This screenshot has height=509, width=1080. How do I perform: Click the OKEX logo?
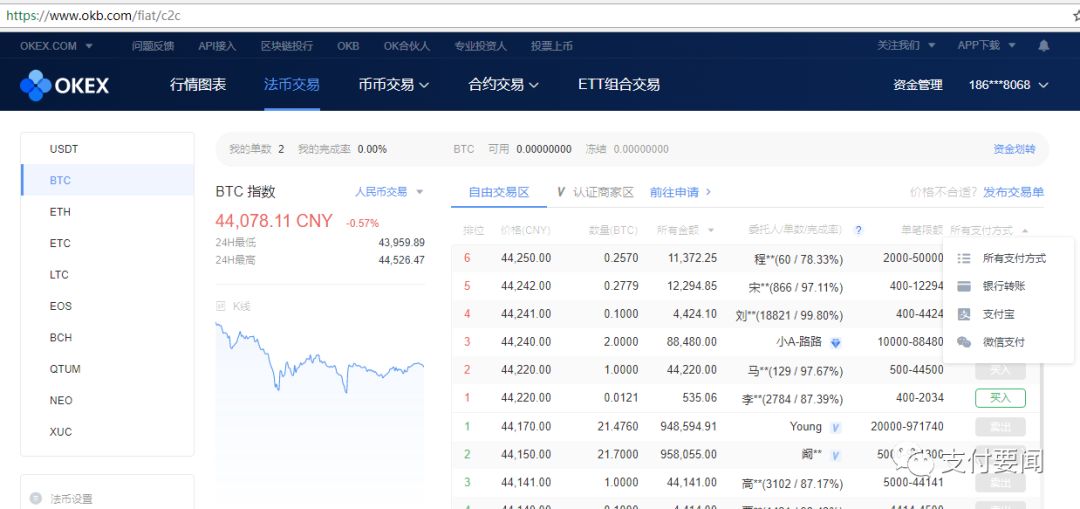click(x=64, y=85)
